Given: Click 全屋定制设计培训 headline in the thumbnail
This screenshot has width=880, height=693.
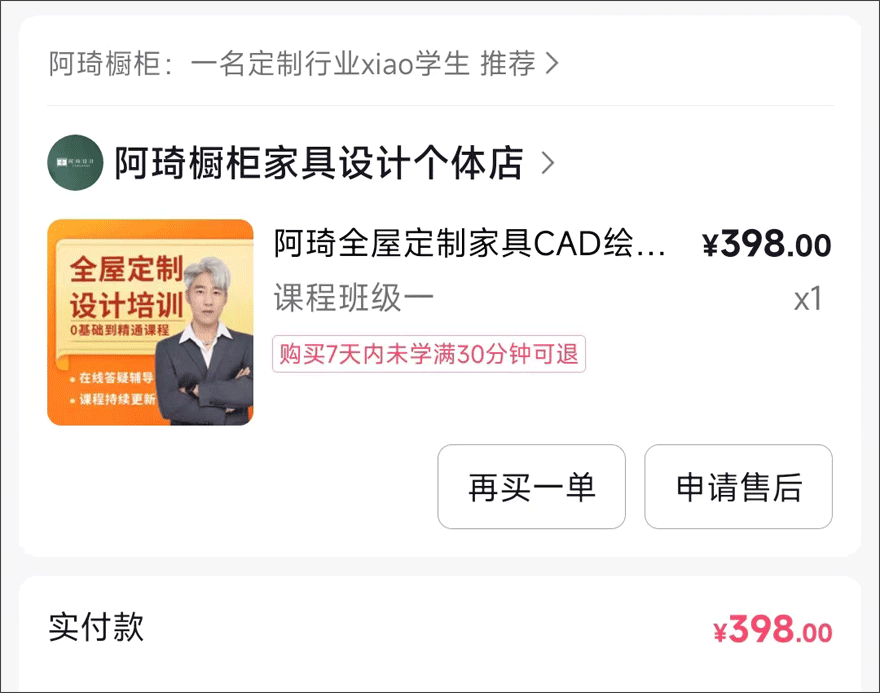Looking at the screenshot, I should 127,287.
